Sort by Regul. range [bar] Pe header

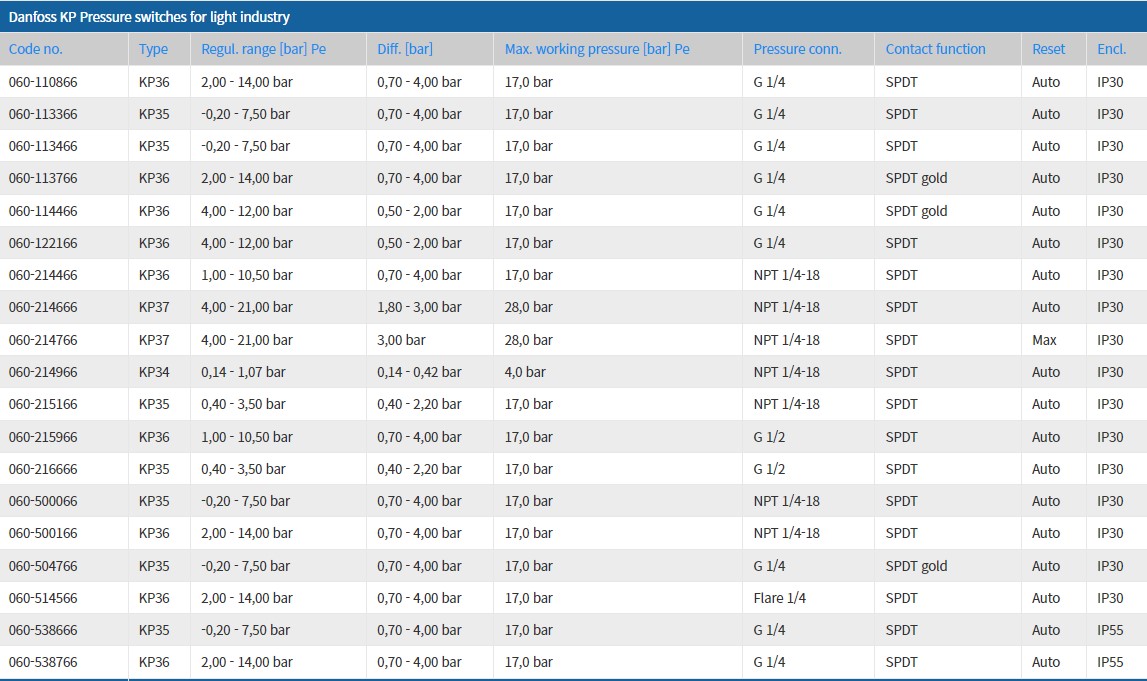click(x=264, y=49)
